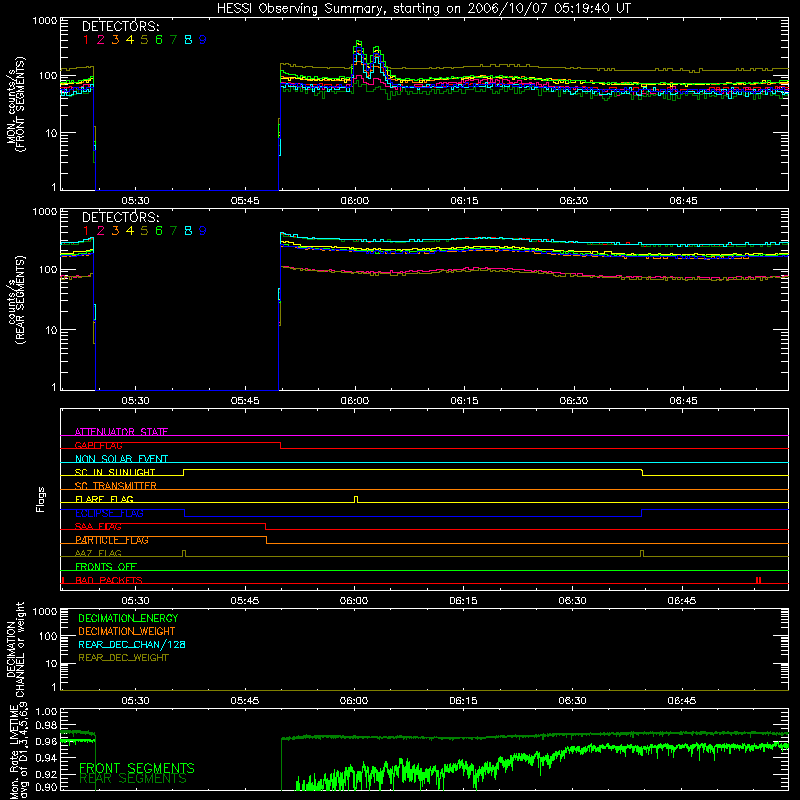Image resolution: width=800 pixels, height=800 pixels.
Task: Click the REAR SEGMENTS livetime legend label
Action: point(133,779)
